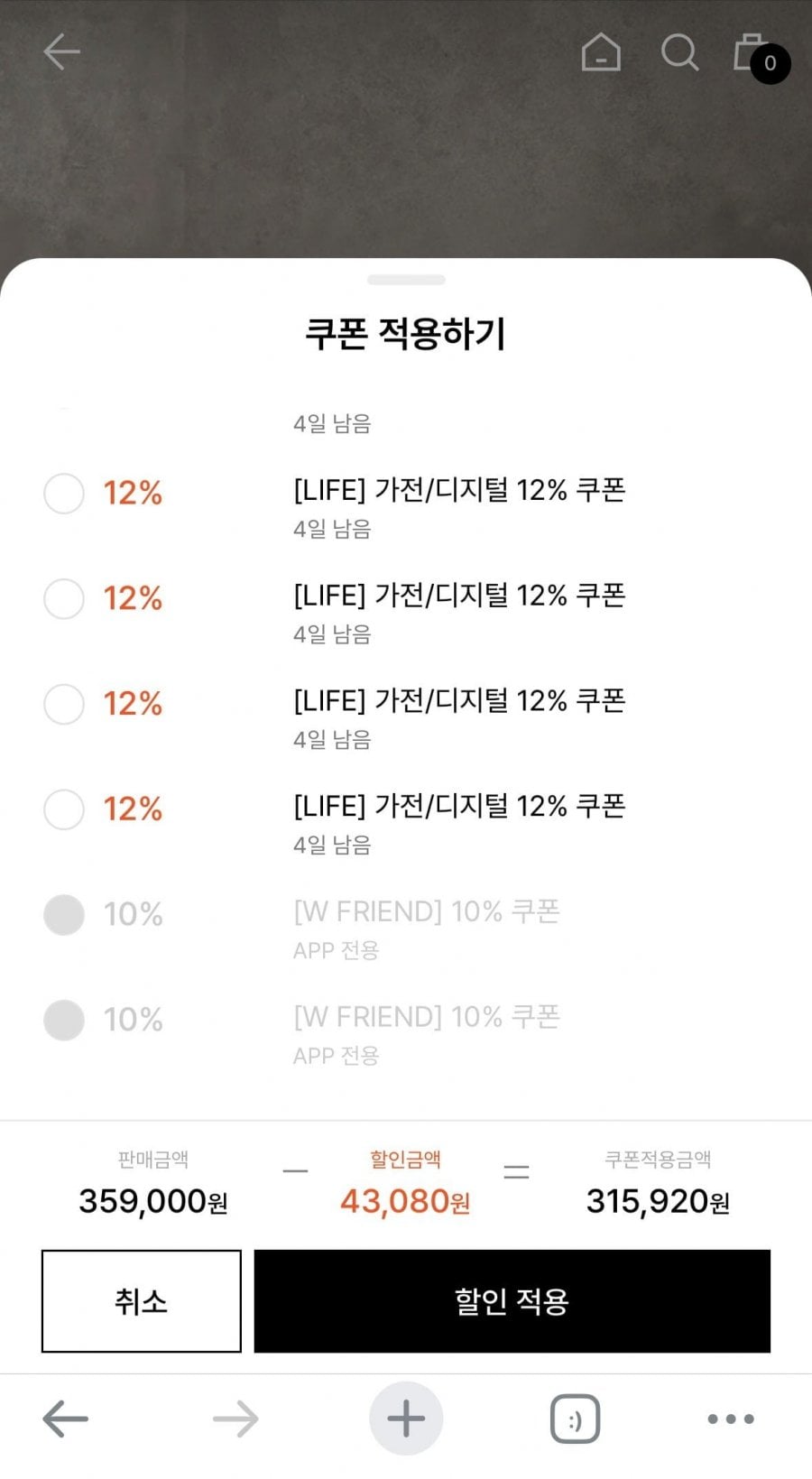Select the second 12% LIFE coupon radio
The width and height of the screenshot is (812, 1479).
click(x=64, y=599)
